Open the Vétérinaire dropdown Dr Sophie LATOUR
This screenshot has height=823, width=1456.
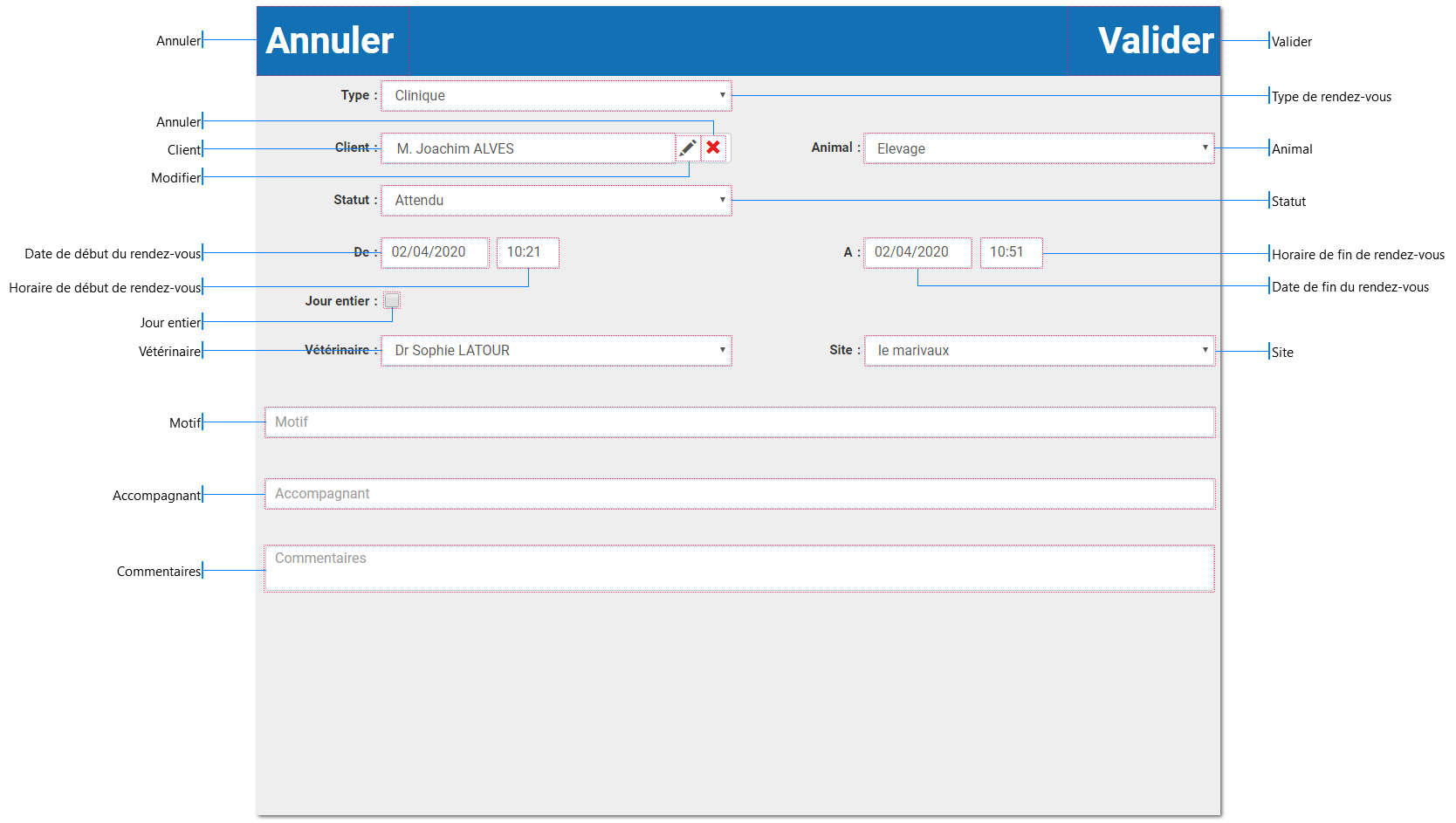point(556,350)
